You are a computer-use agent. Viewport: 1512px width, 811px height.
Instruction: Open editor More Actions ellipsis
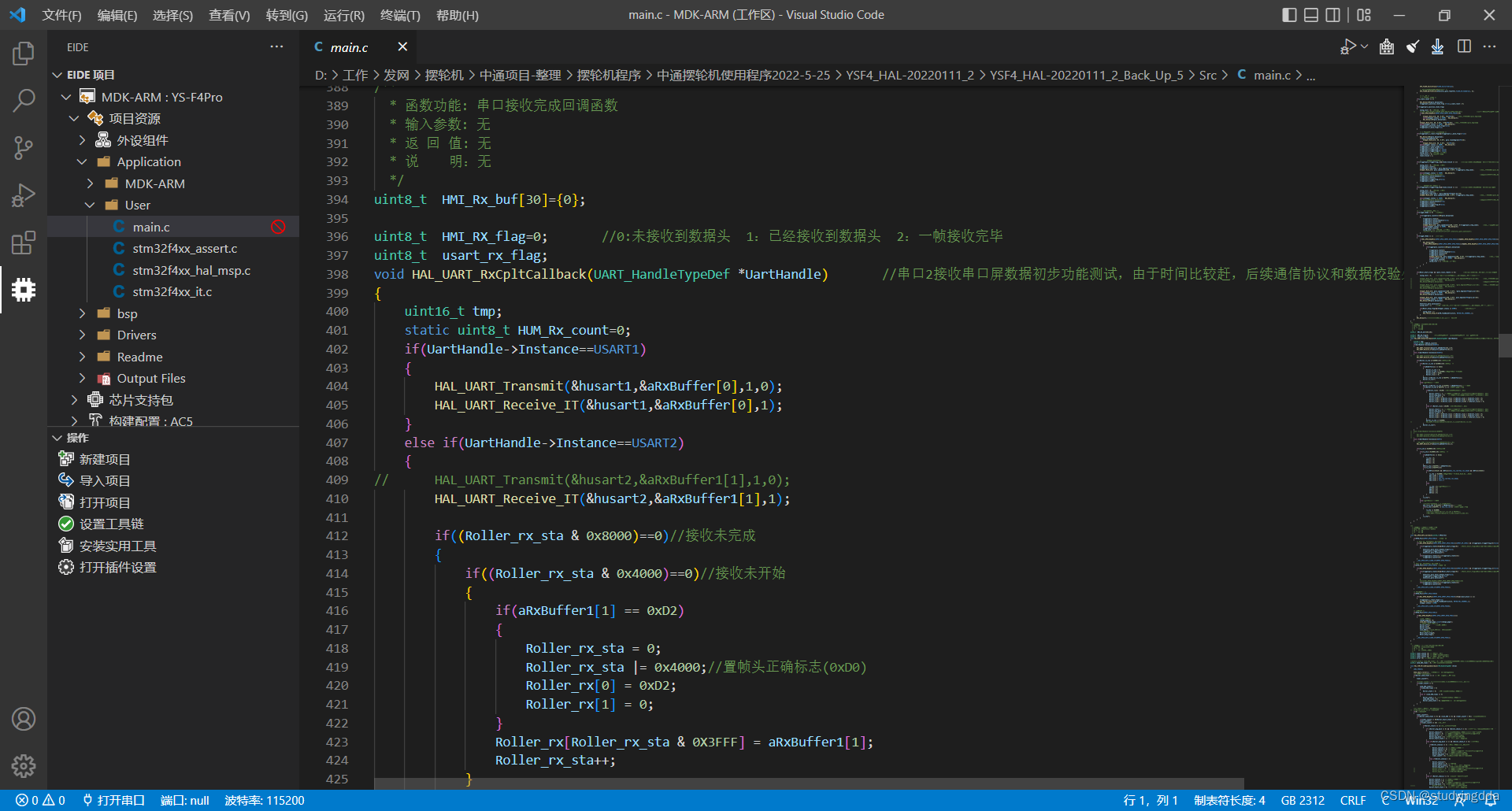click(1489, 47)
